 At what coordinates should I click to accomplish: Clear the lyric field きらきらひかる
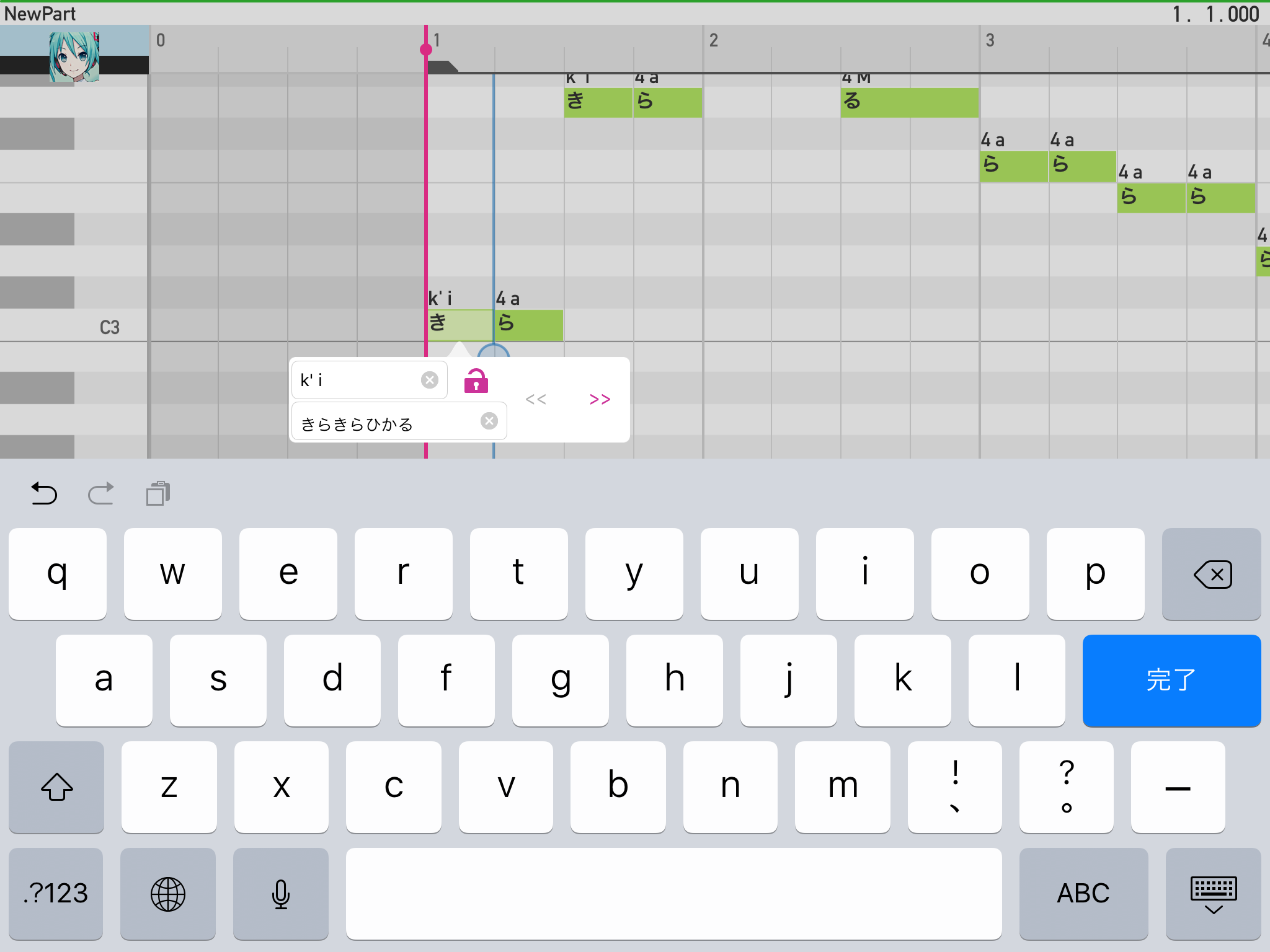pyautogui.click(x=489, y=421)
